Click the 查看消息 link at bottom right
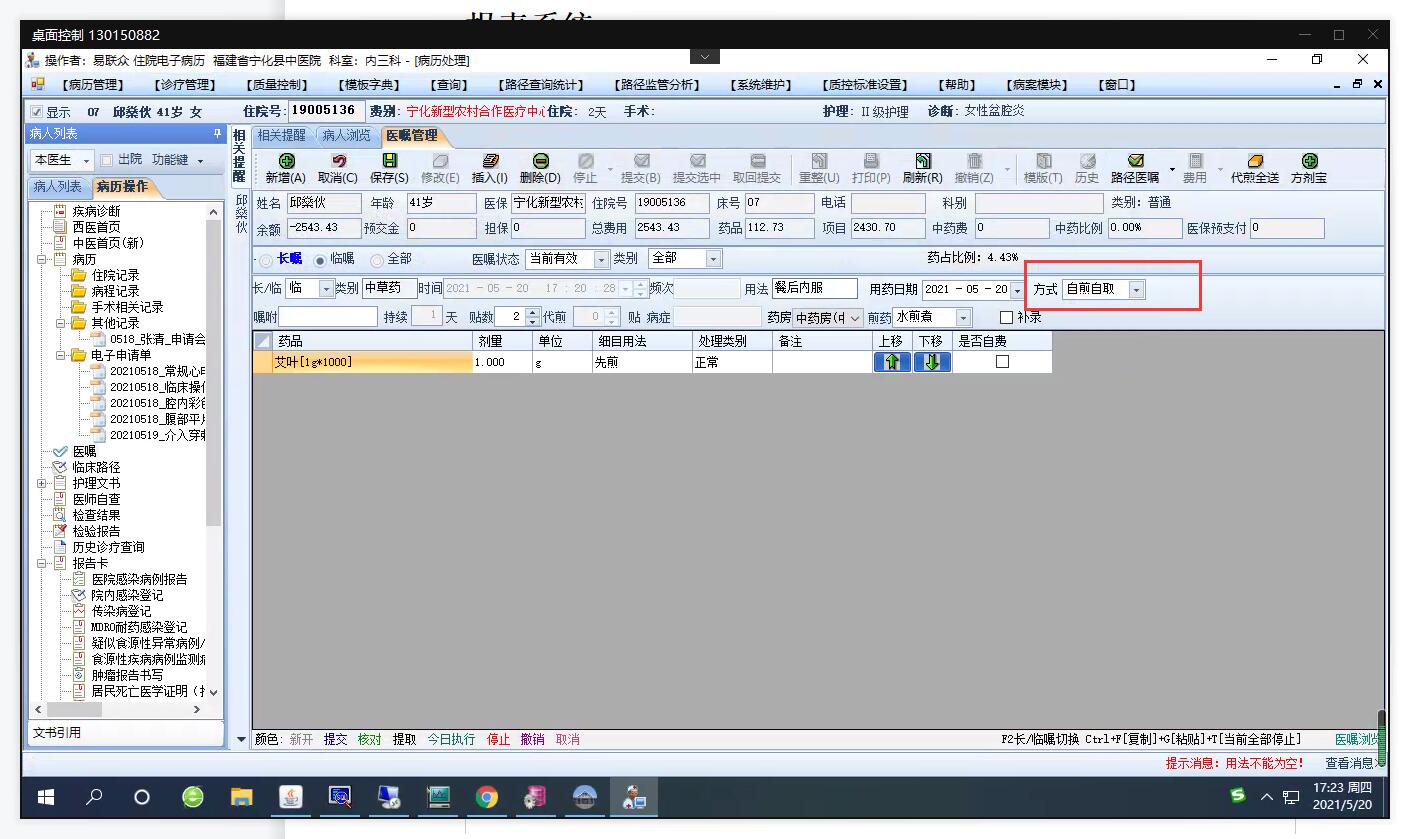The width and height of the screenshot is (1410, 839). coord(1350,763)
